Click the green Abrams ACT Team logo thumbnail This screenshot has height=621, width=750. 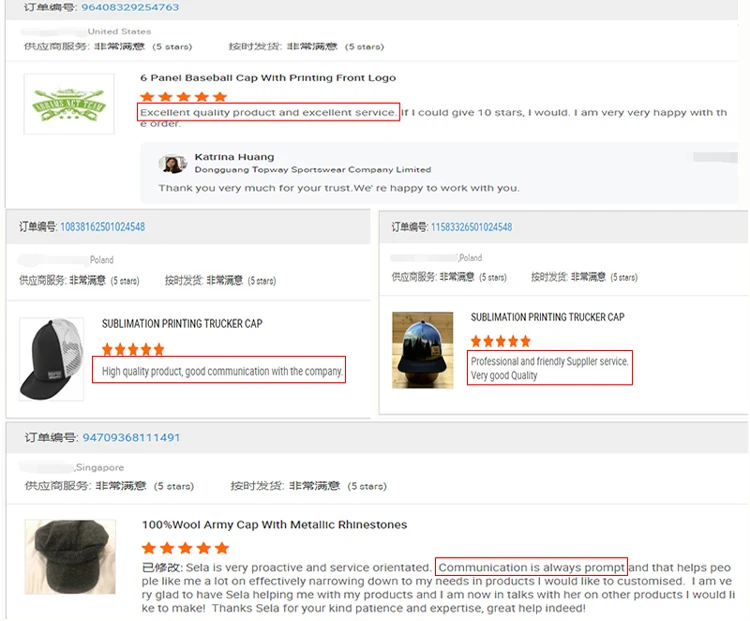[69, 104]
